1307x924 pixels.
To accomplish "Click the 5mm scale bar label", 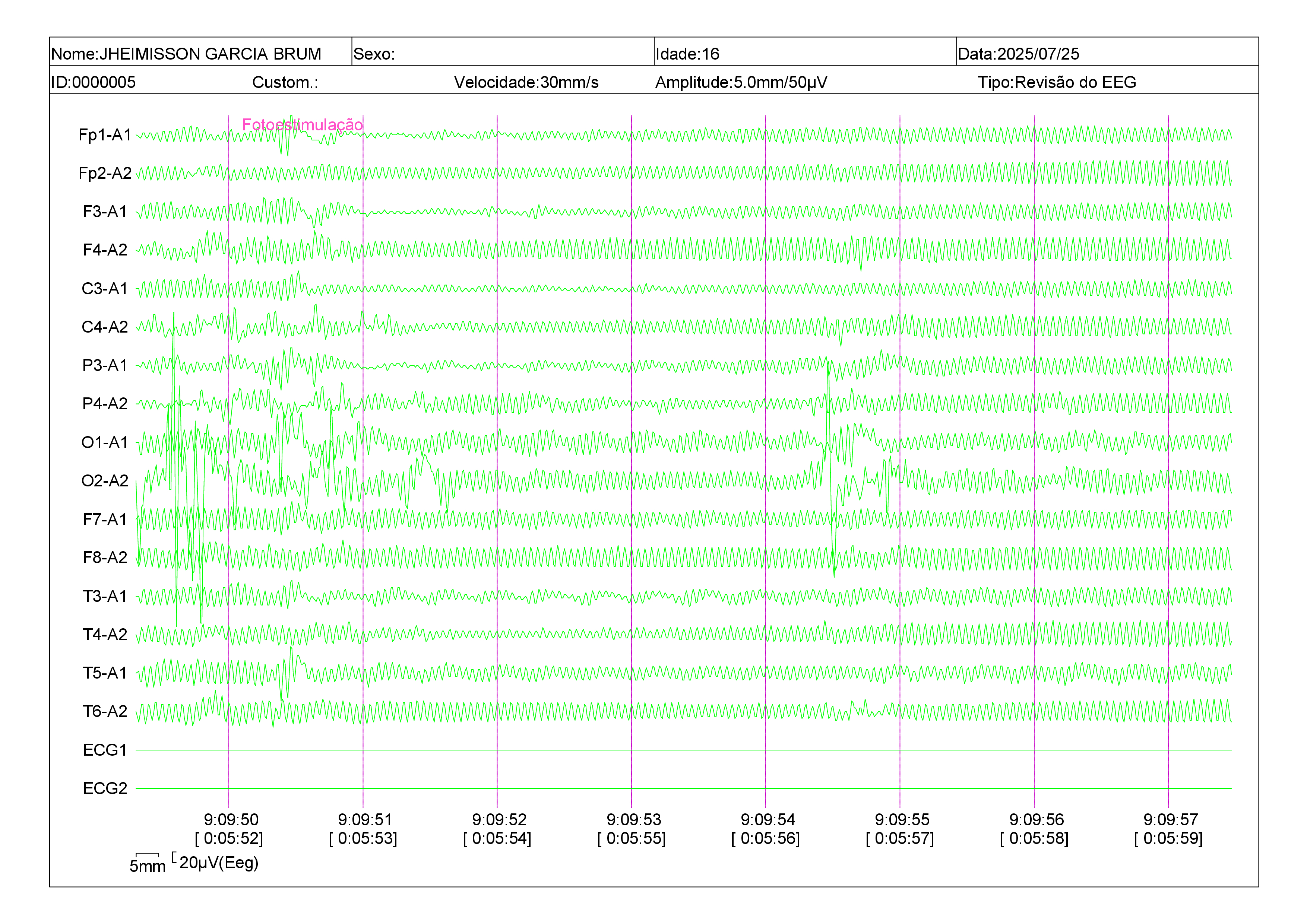I will tap(148, 866).
